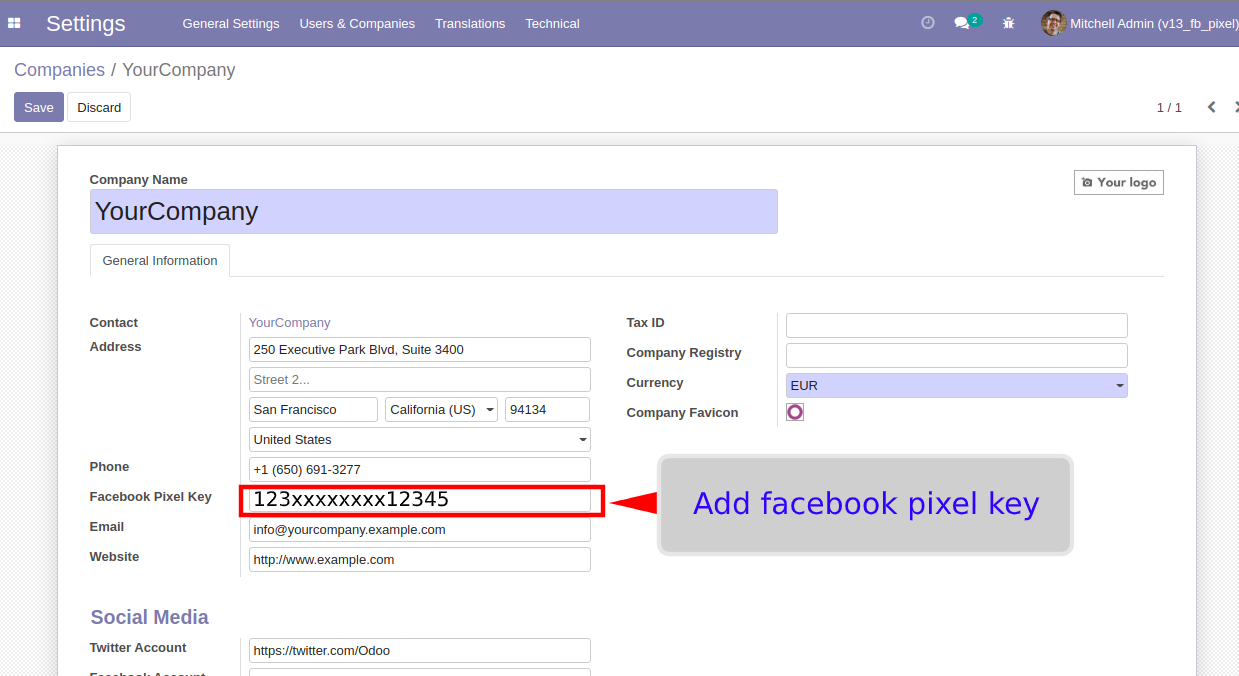1239x676 pixels.
Task: Click the Social Media section heading
Action: pyautogui.click(x=150, y=617)
